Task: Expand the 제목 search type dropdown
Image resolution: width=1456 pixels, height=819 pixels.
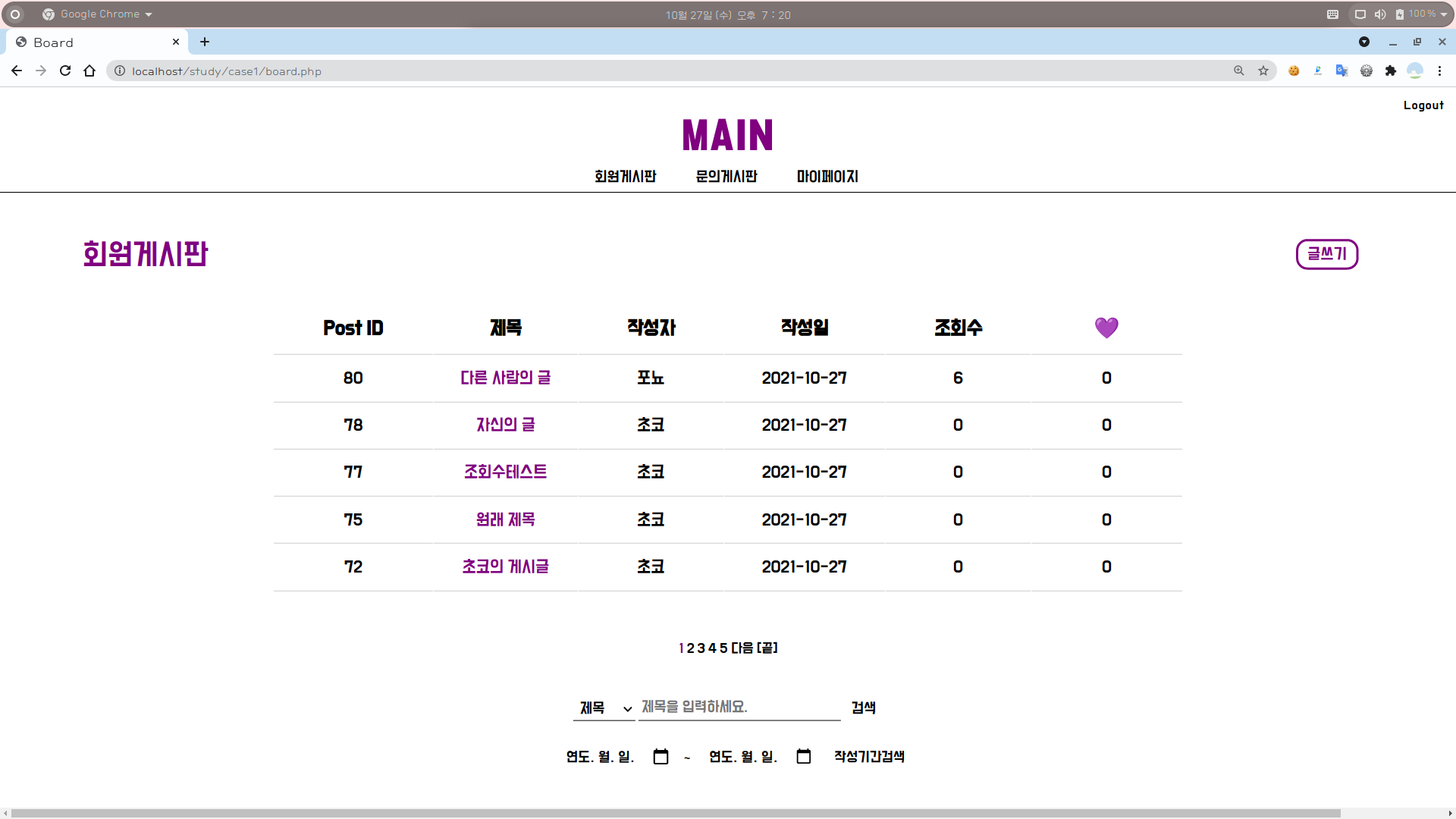Action: tap(604, 708)
